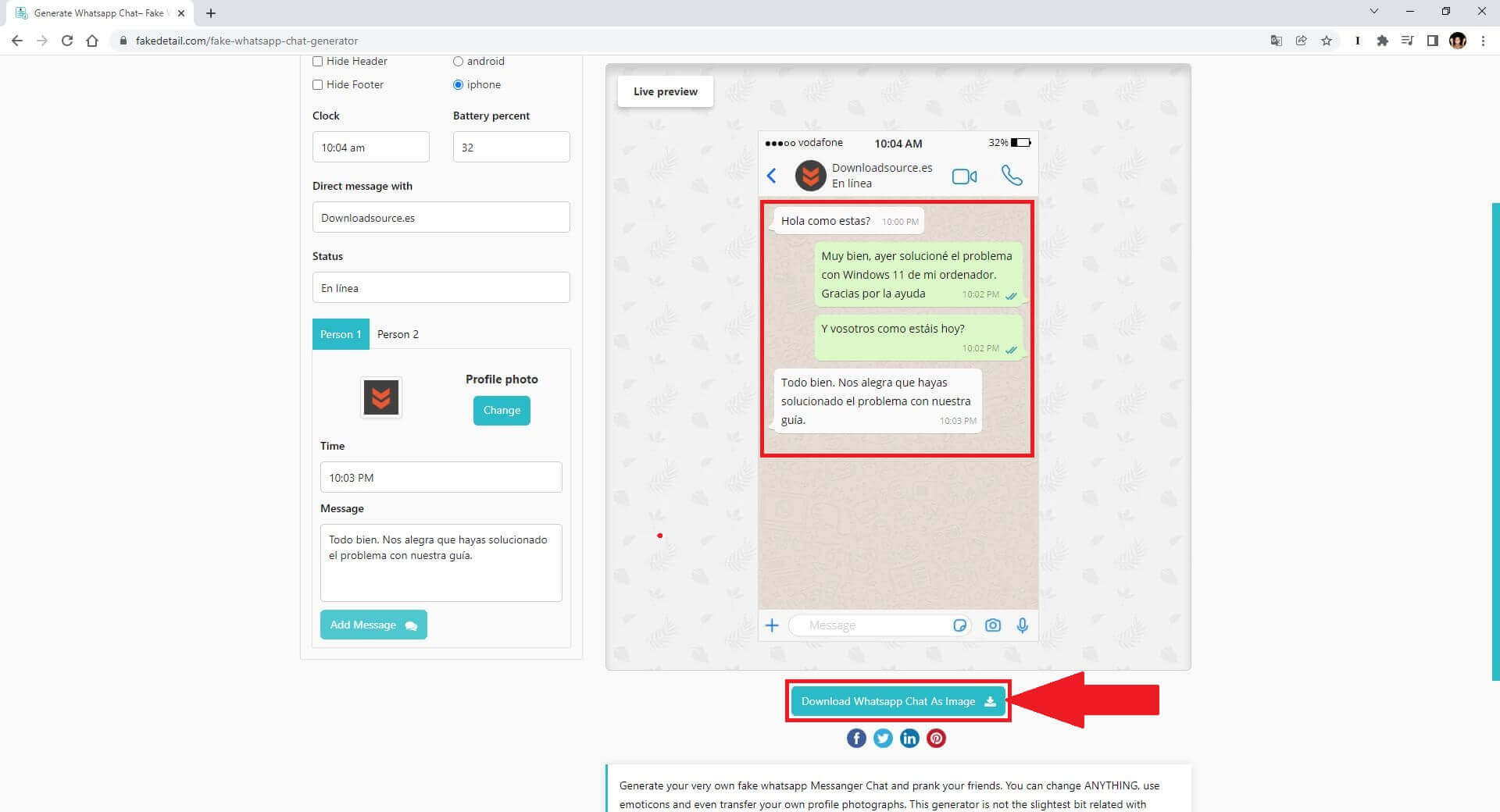
Task: Enable the Hide Header checkbox
Action: [x=317, y=61]
